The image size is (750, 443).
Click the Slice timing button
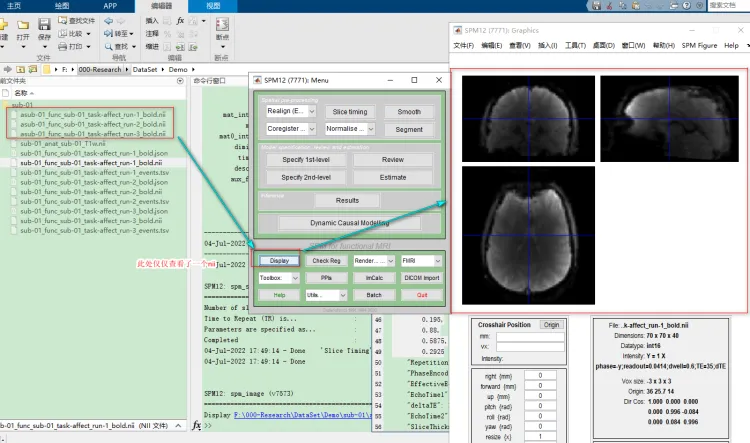coord(350,111)
